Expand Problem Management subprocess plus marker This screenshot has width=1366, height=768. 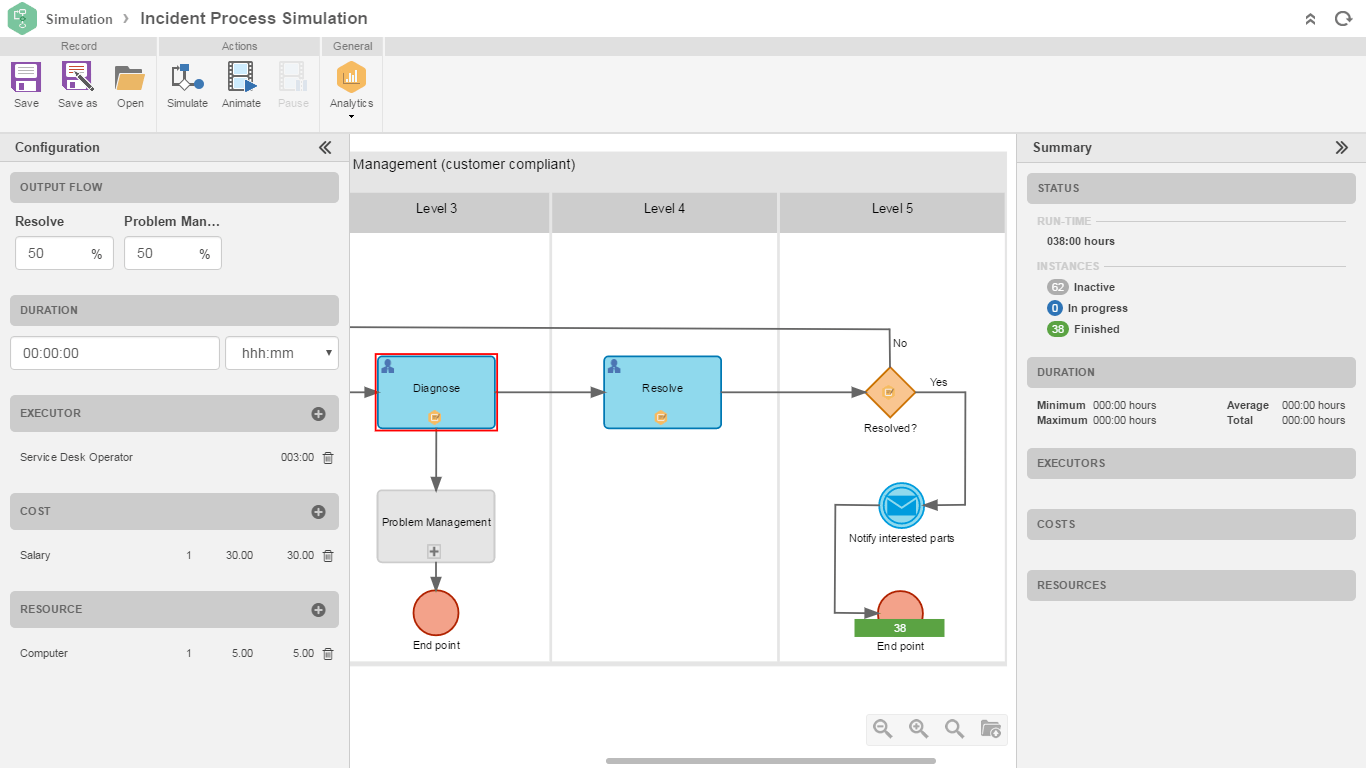[434, 551]
